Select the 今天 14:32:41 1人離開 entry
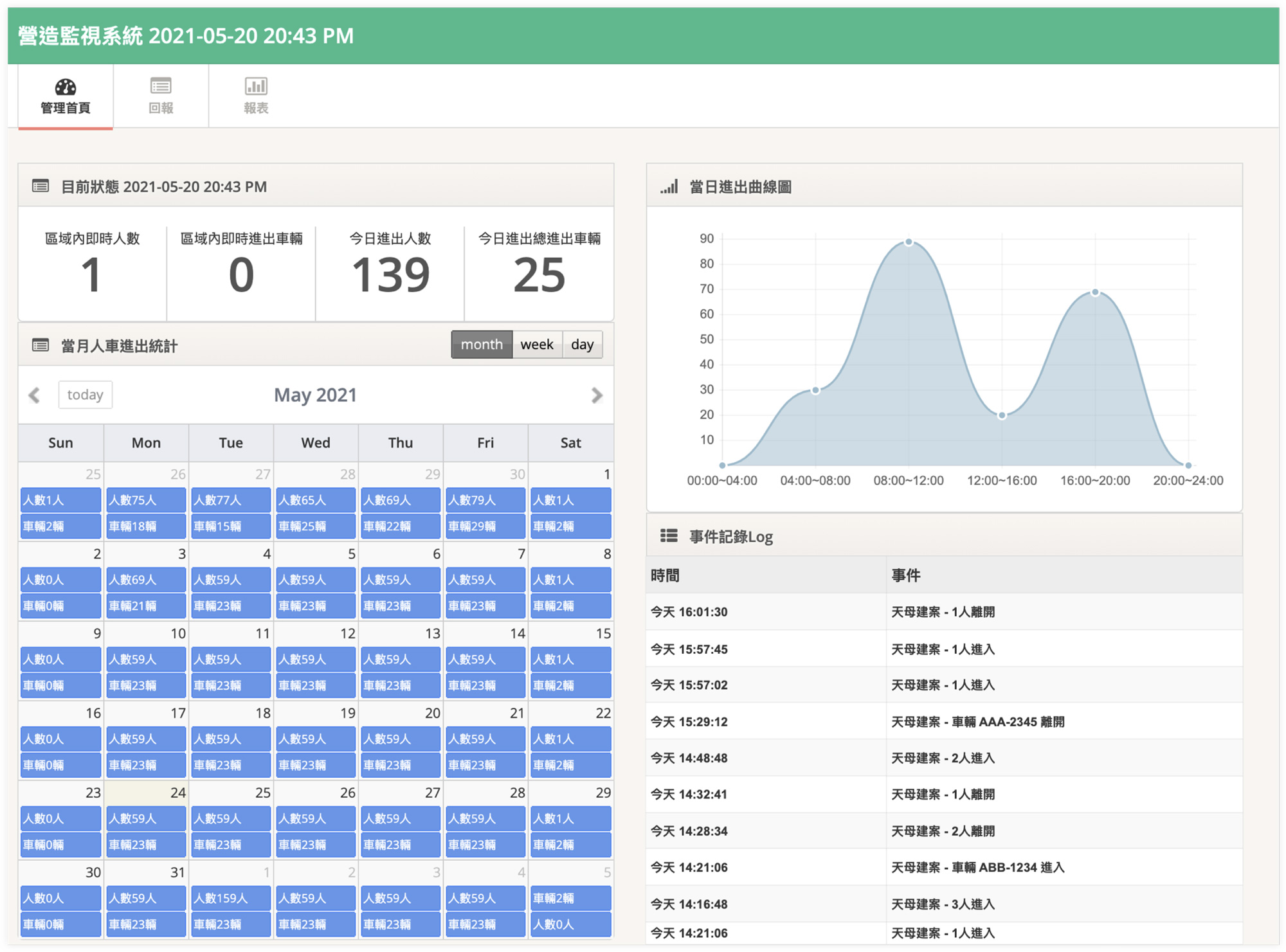 tap(944, 795)
